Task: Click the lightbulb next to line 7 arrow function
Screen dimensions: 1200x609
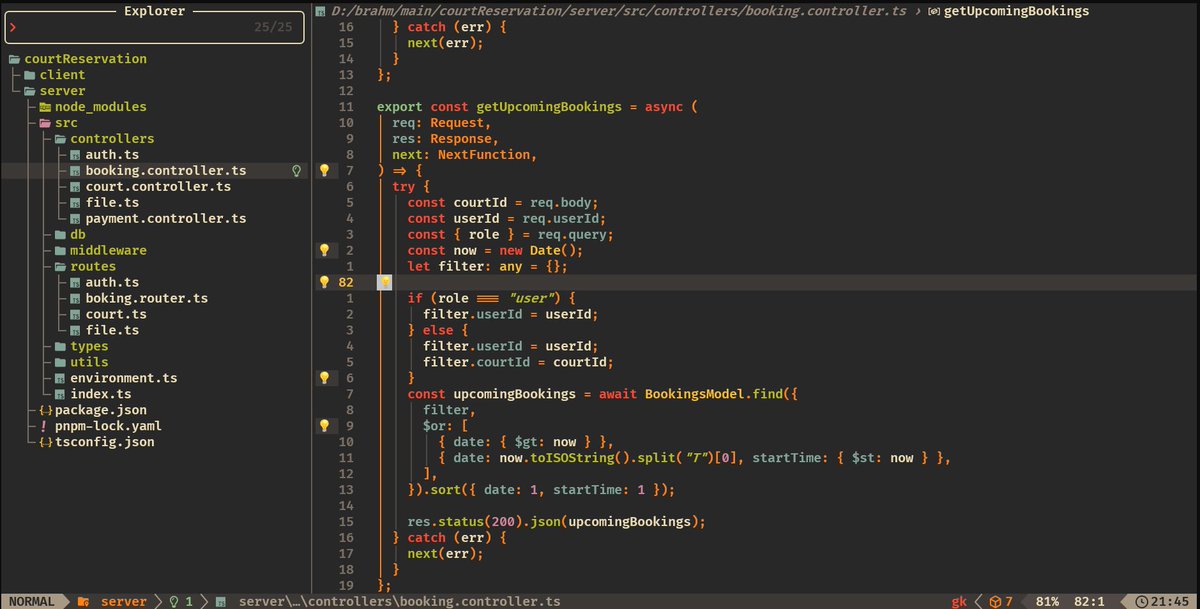Action: click(324, 171)
